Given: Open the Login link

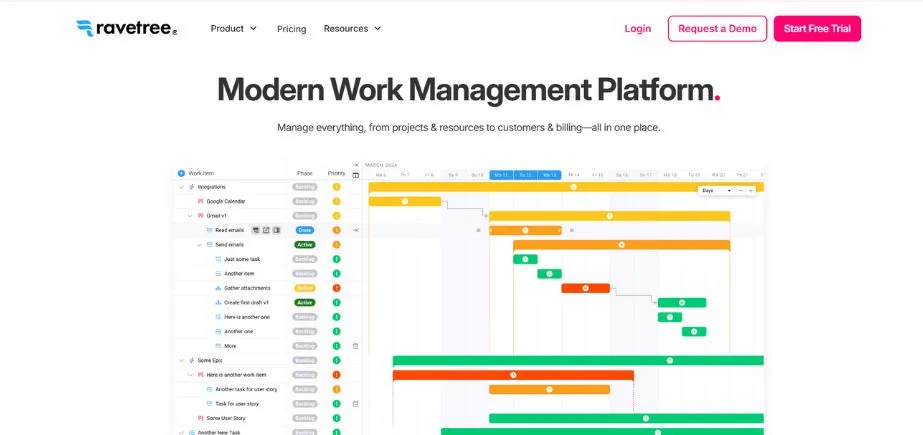Looking at the screenshot, I should [x=638, y=28].
